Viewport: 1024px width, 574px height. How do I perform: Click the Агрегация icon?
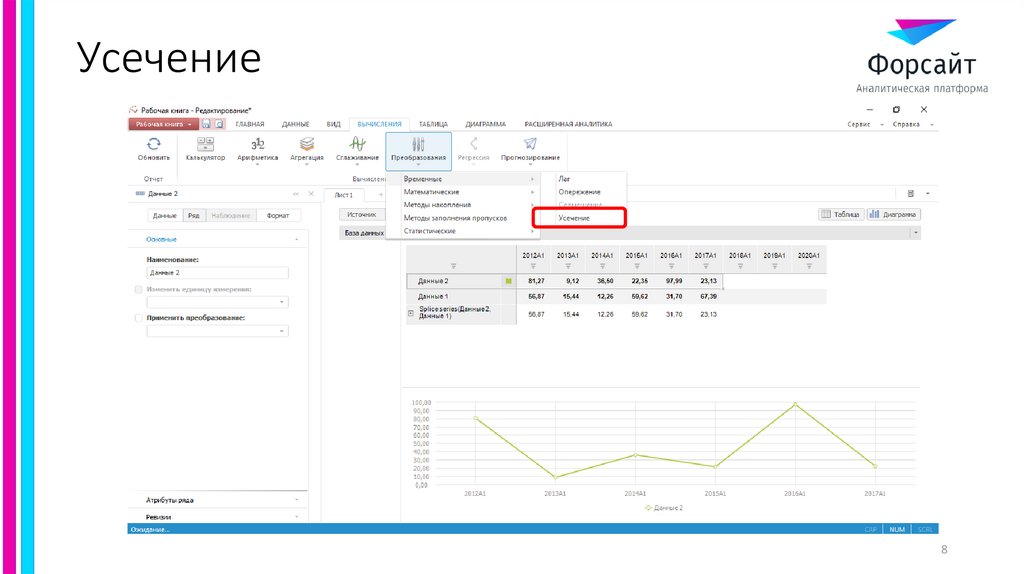click(x=306, y=145)
